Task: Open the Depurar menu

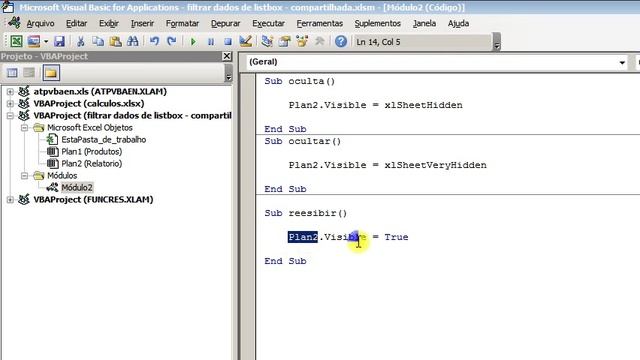Action: click(226, 23)
